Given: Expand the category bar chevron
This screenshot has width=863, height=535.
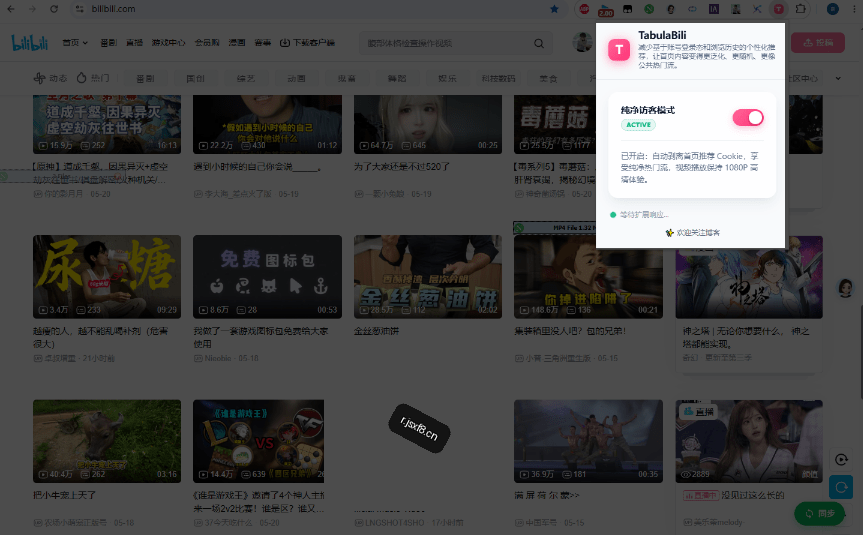Looking at the screenshot, I should (x=838, y=78).
